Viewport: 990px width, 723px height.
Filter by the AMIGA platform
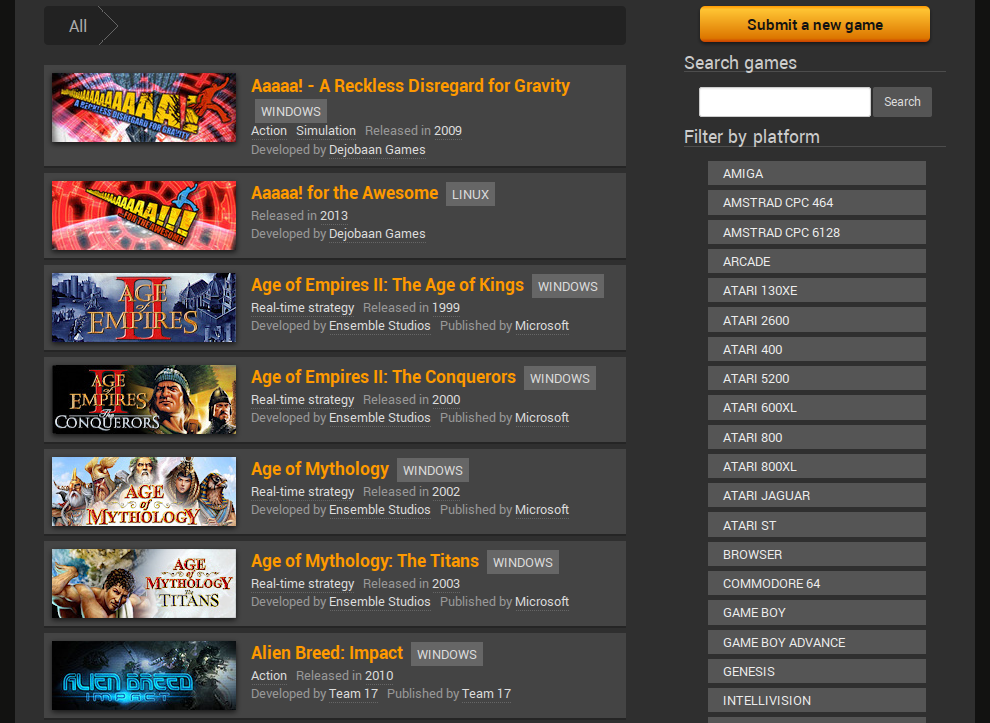click(816, 173)
